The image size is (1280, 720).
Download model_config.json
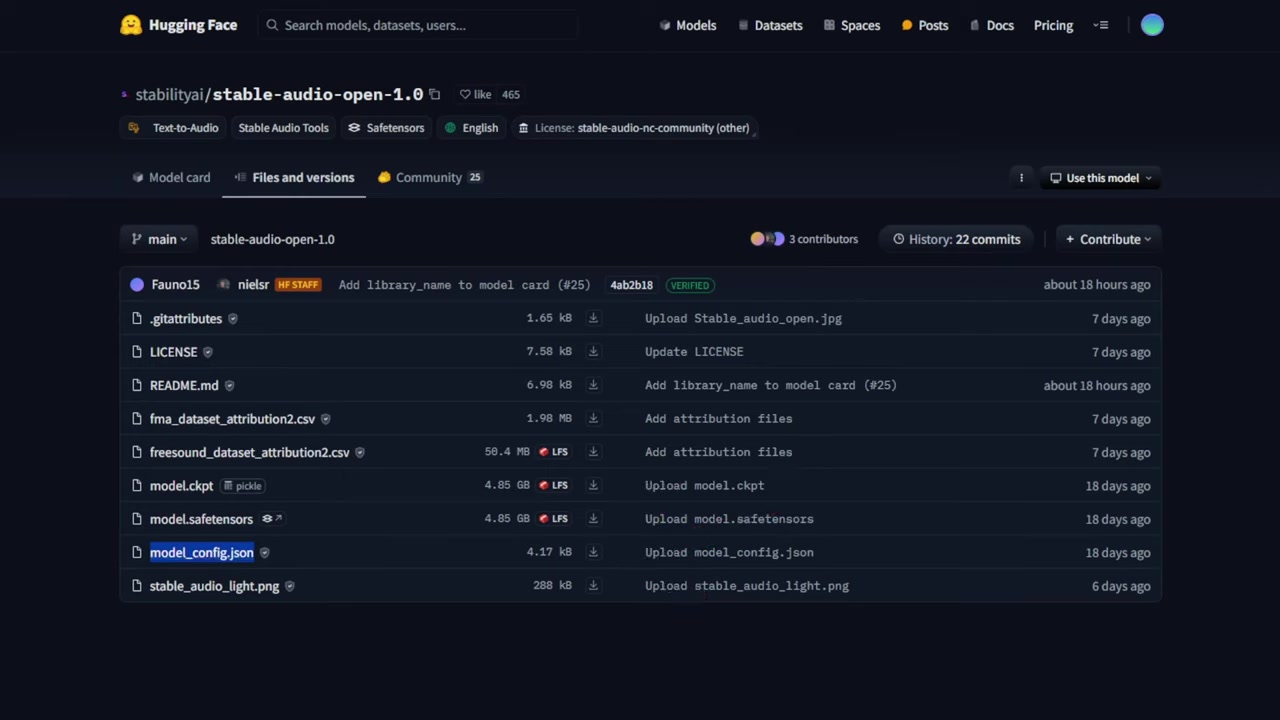coord(593,552)
